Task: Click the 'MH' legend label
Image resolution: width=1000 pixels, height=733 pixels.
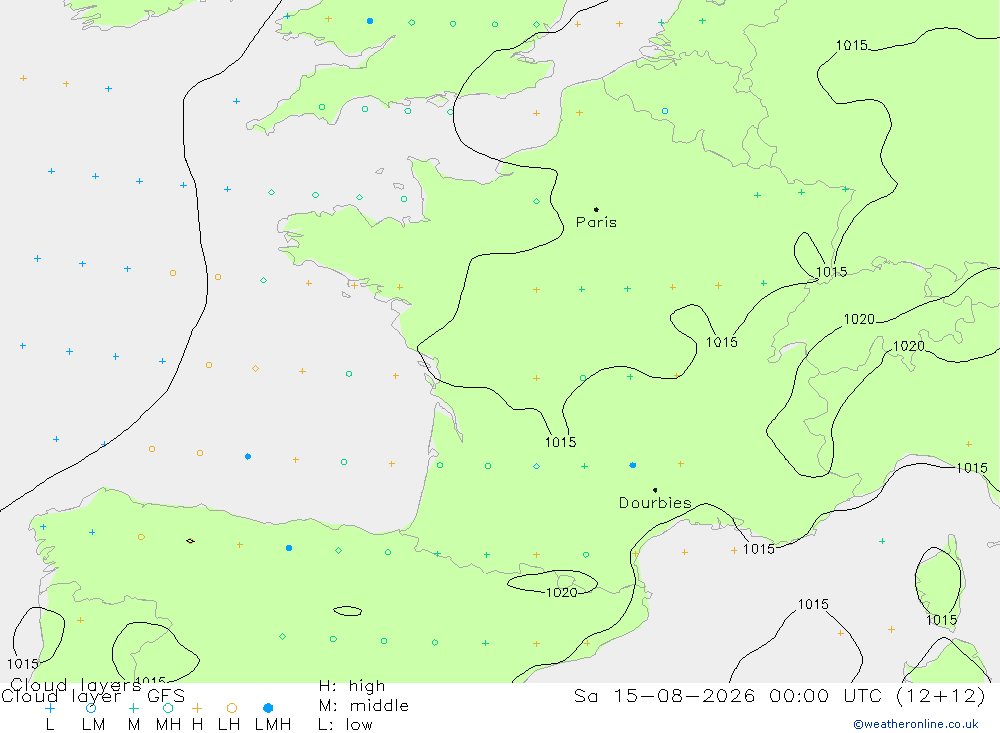Action: click(168, 725)
